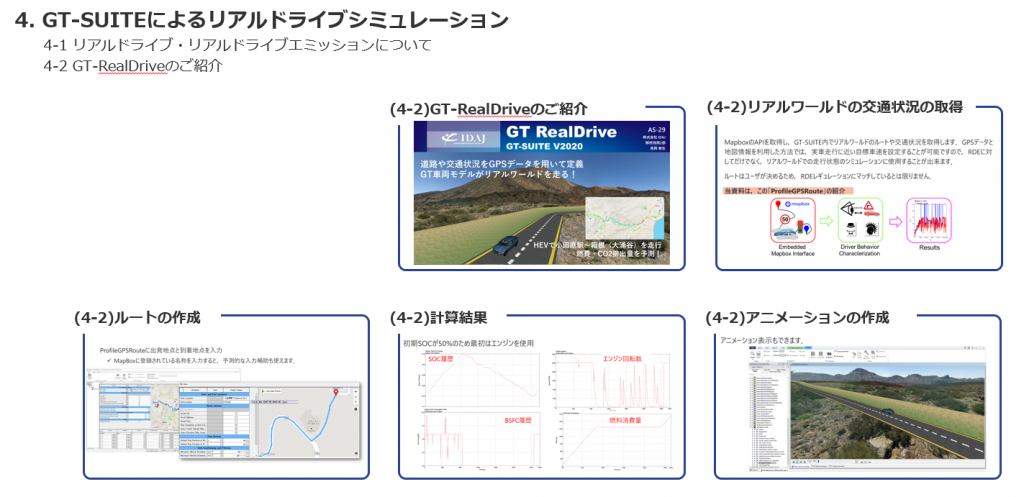Select line 4-2 GT-RealDriveのご紹介
Viewport: 1024px width, 497px height.
click(133, 66)
